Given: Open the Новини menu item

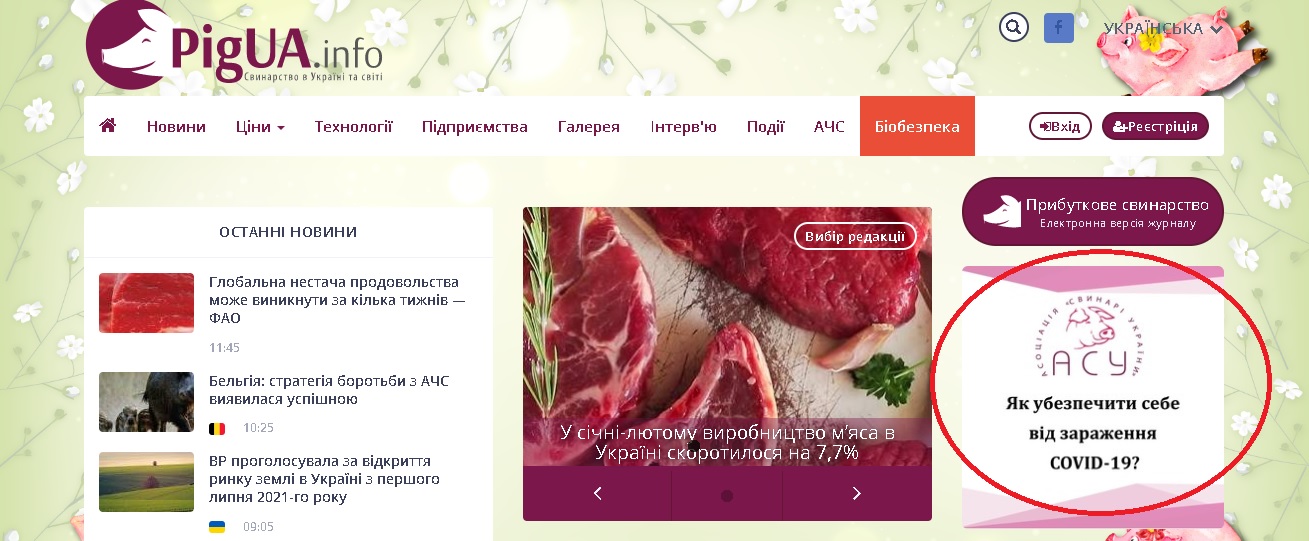Looking at the screenshot, I should 176,127.
